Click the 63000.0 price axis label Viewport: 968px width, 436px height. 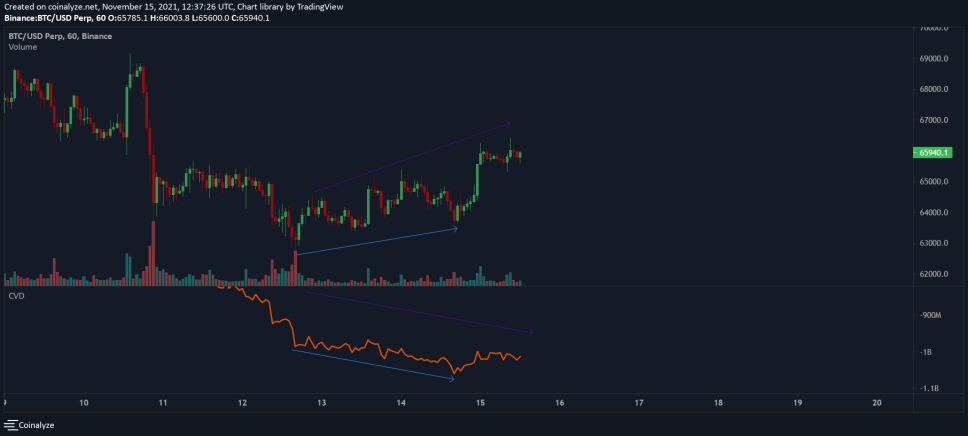click(934, 243)
